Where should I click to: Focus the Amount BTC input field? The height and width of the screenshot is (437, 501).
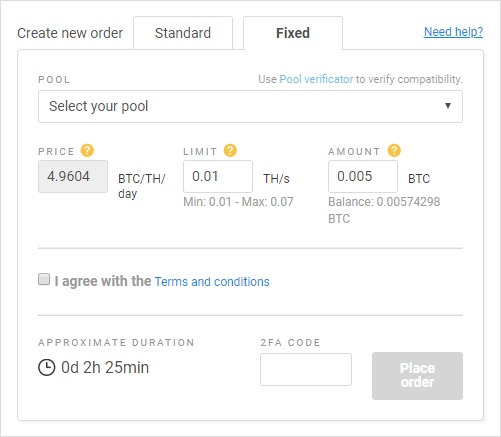[x=363, y=176]
